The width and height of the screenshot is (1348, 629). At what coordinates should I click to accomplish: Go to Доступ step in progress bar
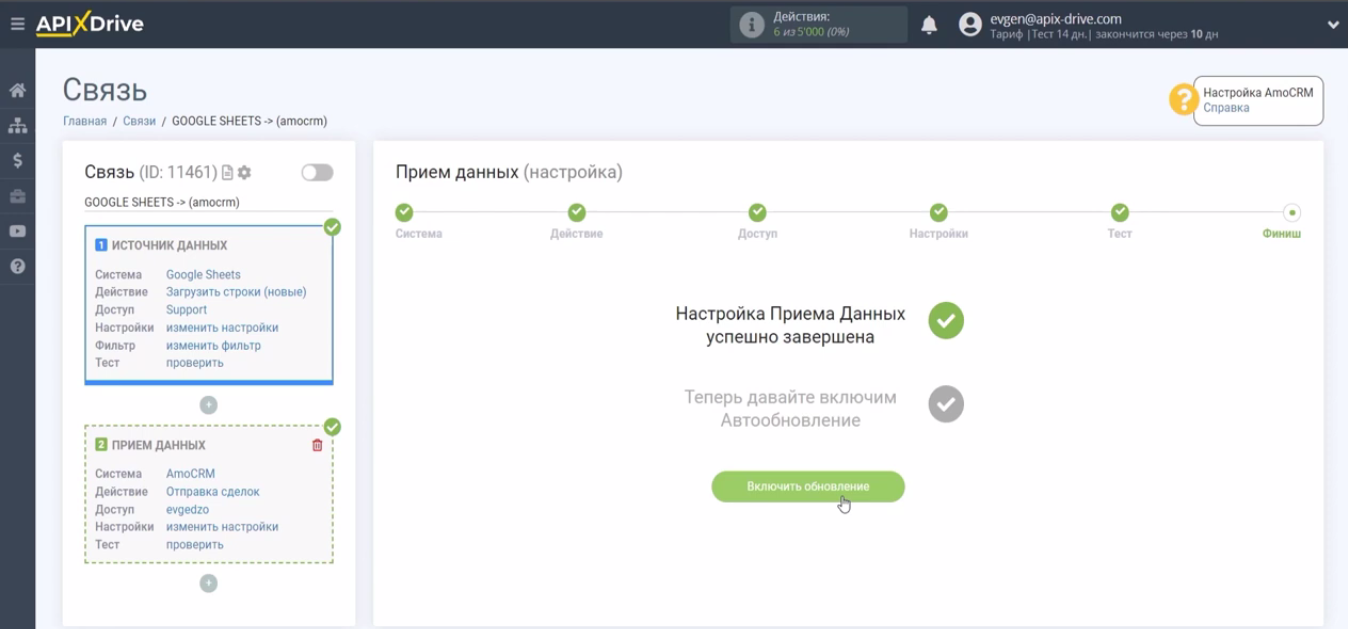point(757,212)
